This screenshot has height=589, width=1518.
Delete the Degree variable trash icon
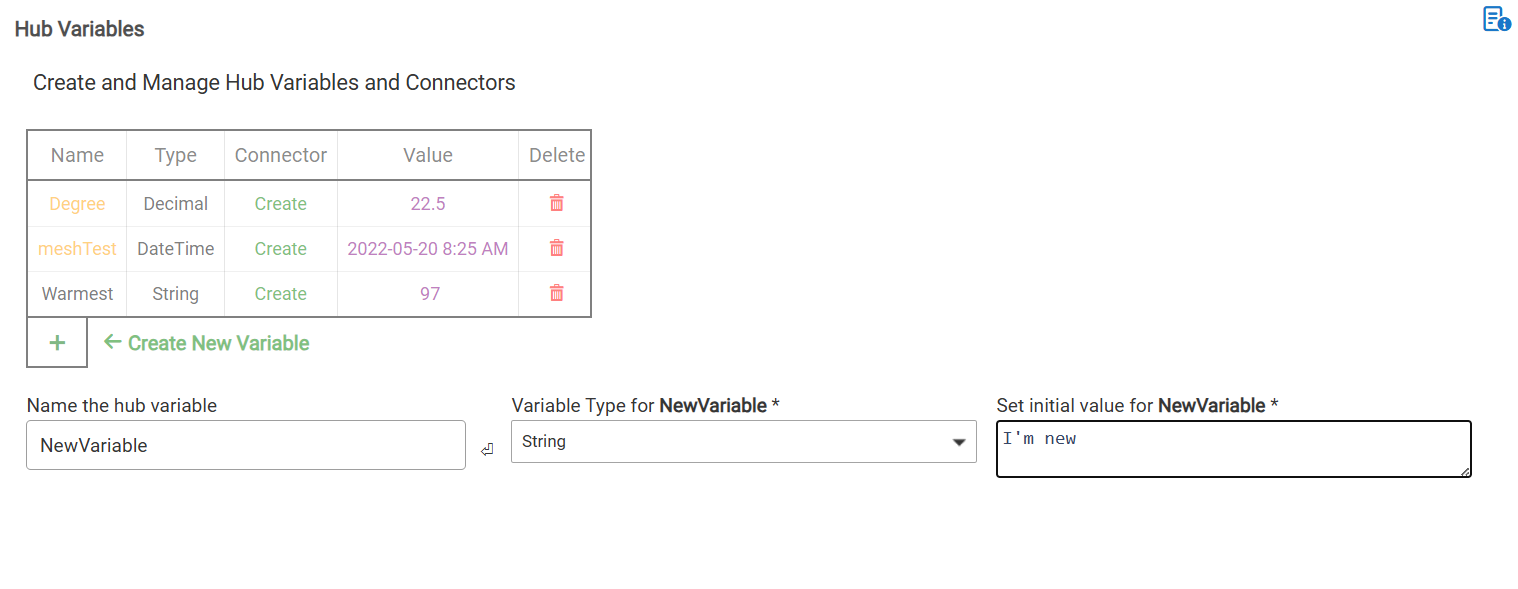[557, 203]
